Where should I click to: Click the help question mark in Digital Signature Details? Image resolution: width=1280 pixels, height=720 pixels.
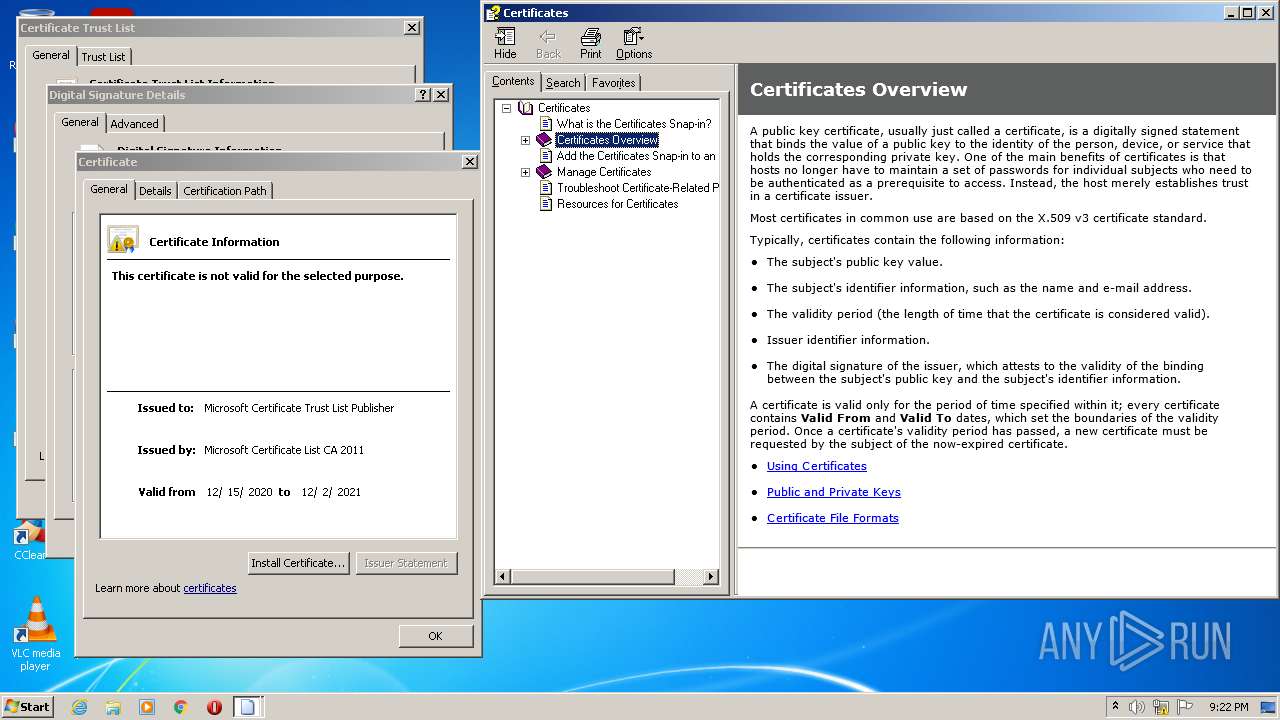[423, 94]
